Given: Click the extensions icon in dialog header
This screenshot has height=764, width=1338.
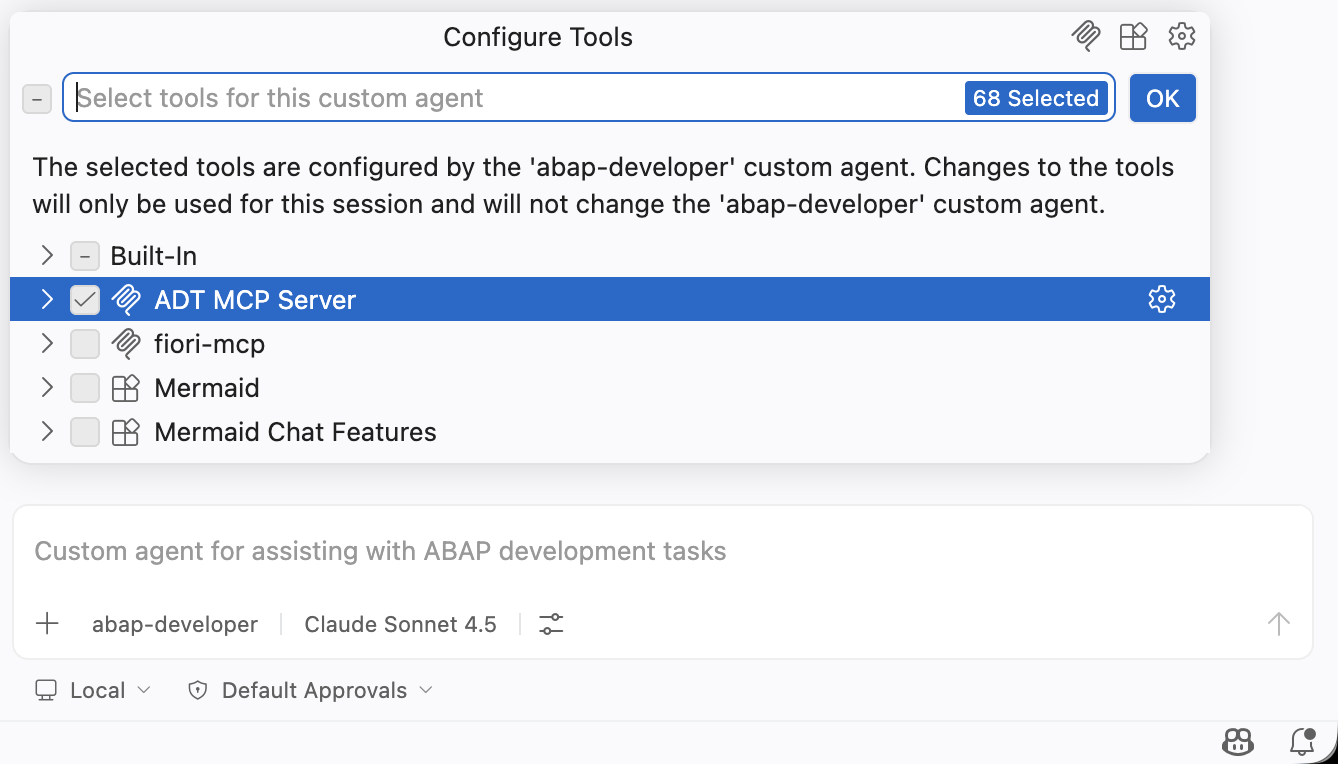Looking at the screenshot, I should (x=1133, y=37).
